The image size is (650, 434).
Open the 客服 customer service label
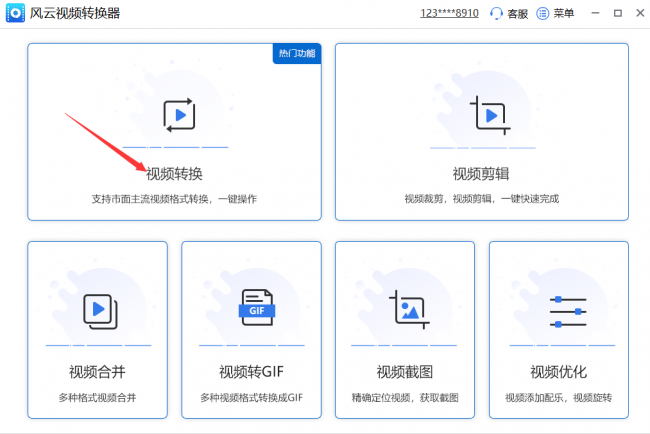[517, 14]
